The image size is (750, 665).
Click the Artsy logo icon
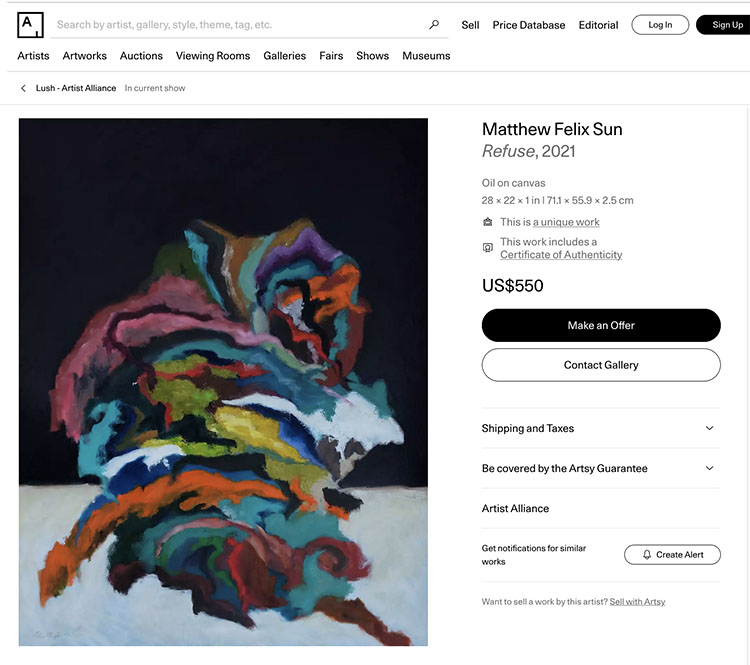pyautogui.click(x=30, y=24)
